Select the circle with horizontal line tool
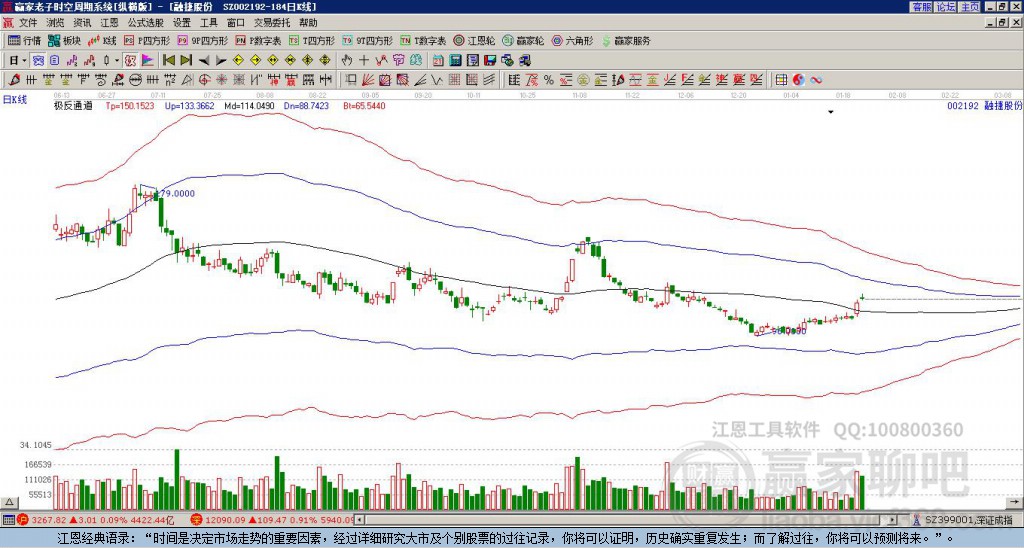The image size is (1024, 548). [x=135, y=80]
